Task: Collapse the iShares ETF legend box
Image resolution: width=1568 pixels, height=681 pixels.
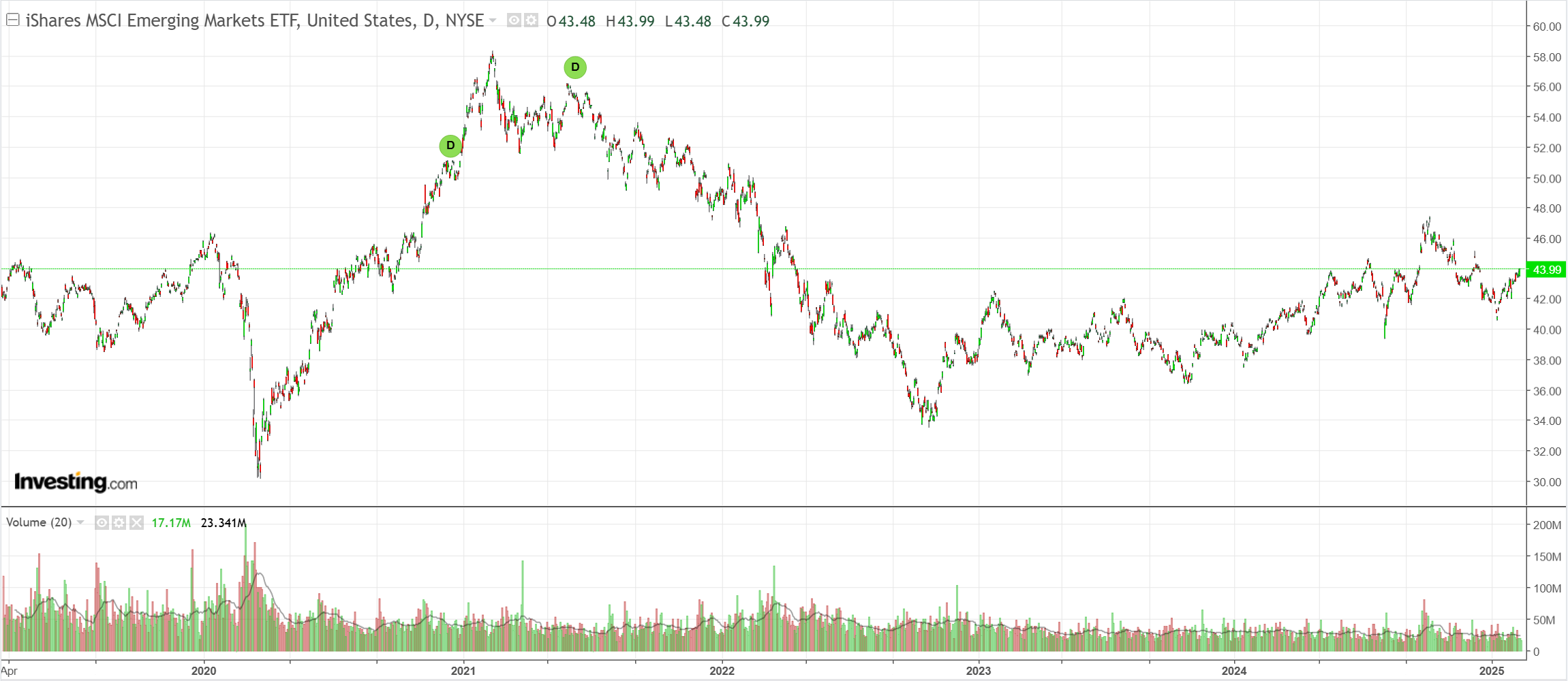Action: [x=12, y=20]
